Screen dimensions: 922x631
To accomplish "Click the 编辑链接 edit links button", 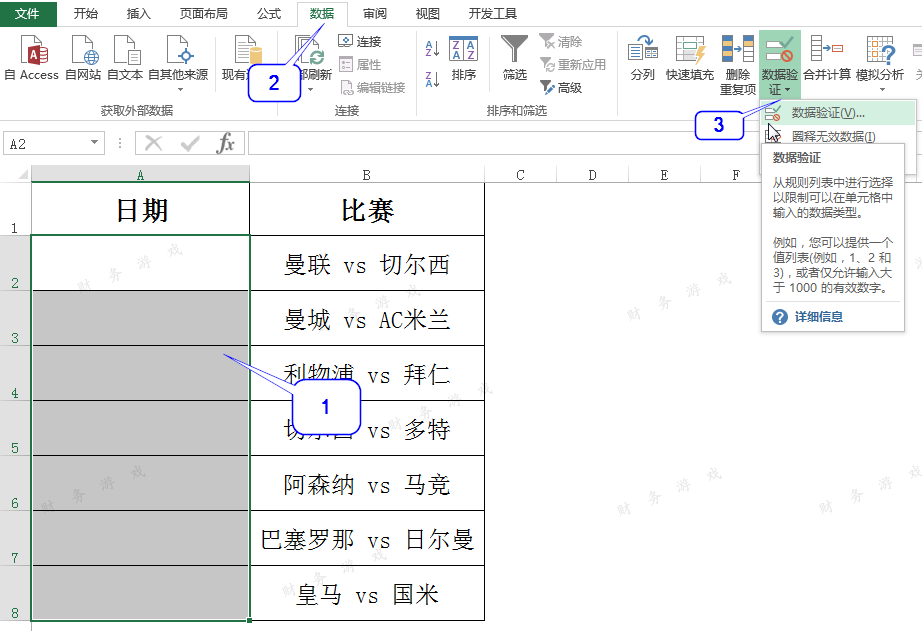I will pyautogui.click(x=373, y=88).
